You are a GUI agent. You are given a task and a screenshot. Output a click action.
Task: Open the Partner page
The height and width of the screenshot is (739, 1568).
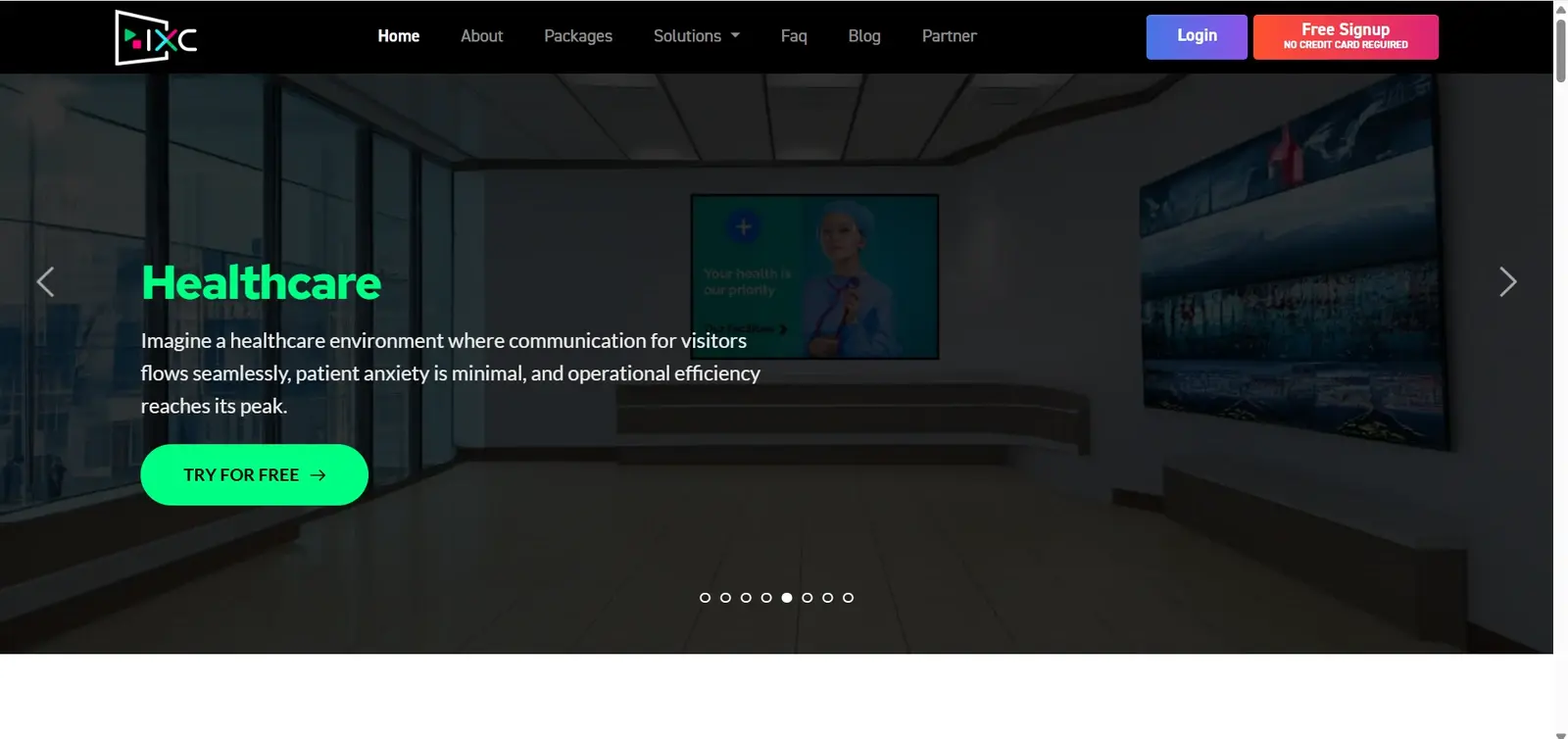950,36
